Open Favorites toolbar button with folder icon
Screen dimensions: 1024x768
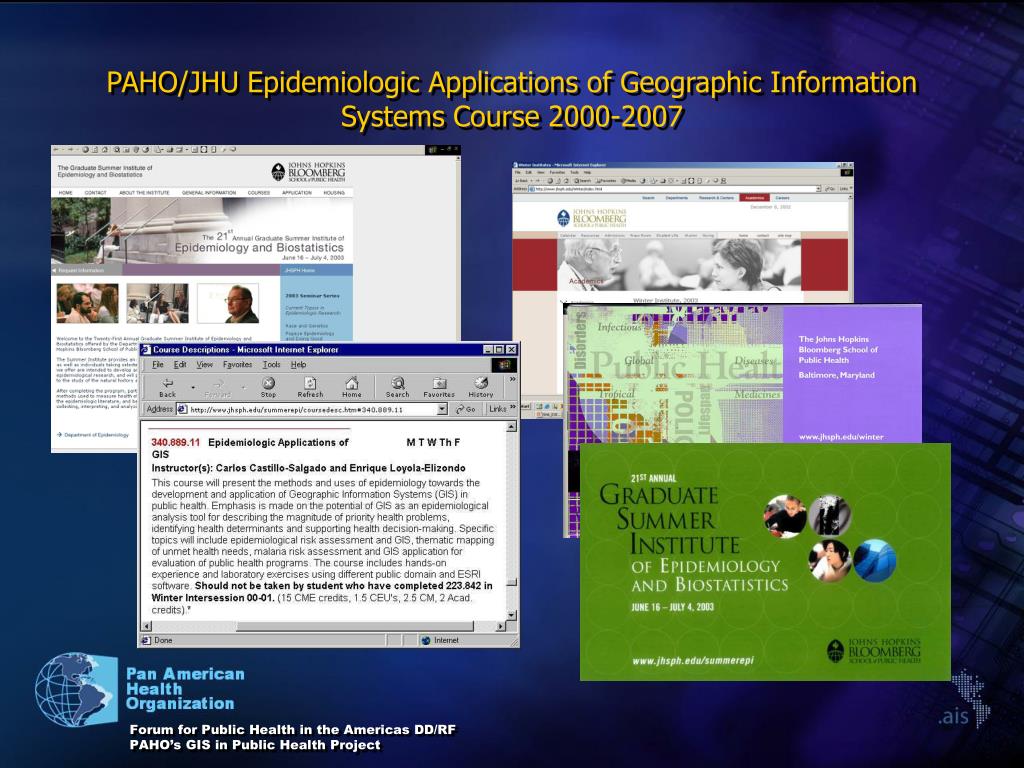439,387
